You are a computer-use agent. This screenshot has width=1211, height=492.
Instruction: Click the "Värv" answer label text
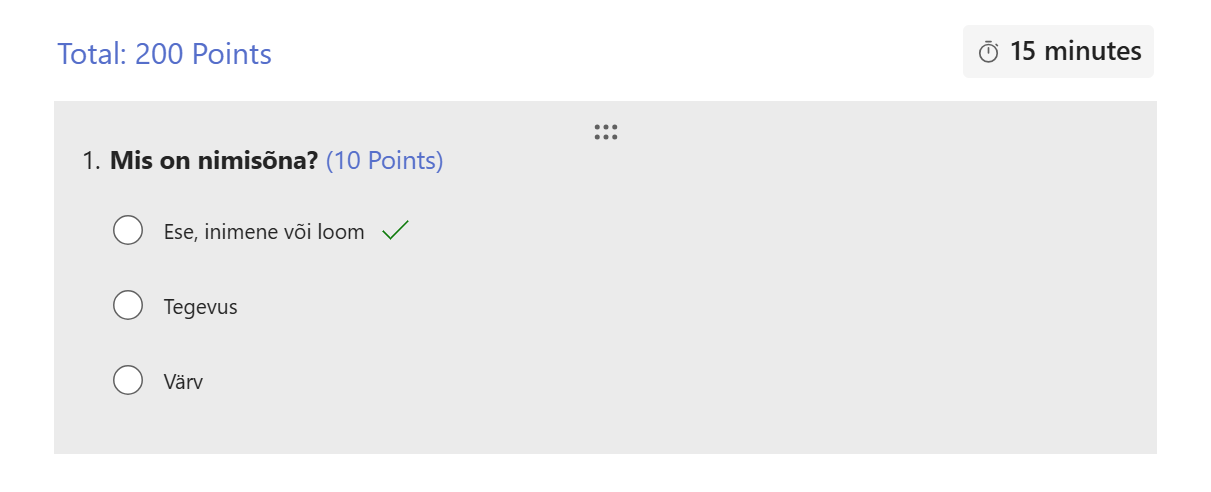click(x=183, y=382)
